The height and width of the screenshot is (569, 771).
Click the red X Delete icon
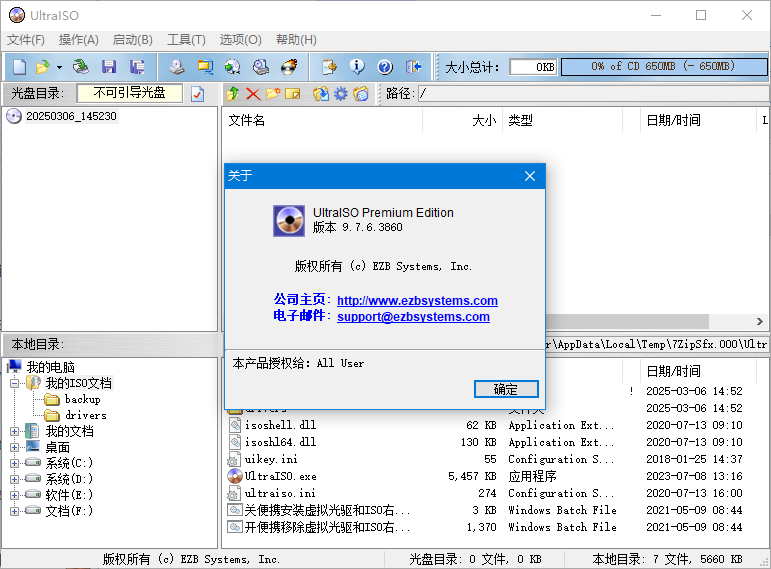pyautogui.click(x=253, y=93)
